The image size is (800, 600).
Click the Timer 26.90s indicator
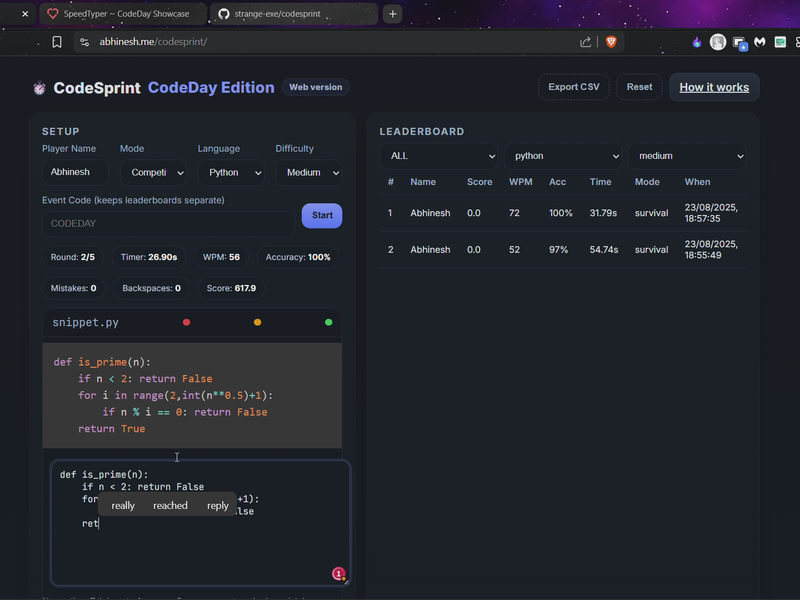coord(149,257)
